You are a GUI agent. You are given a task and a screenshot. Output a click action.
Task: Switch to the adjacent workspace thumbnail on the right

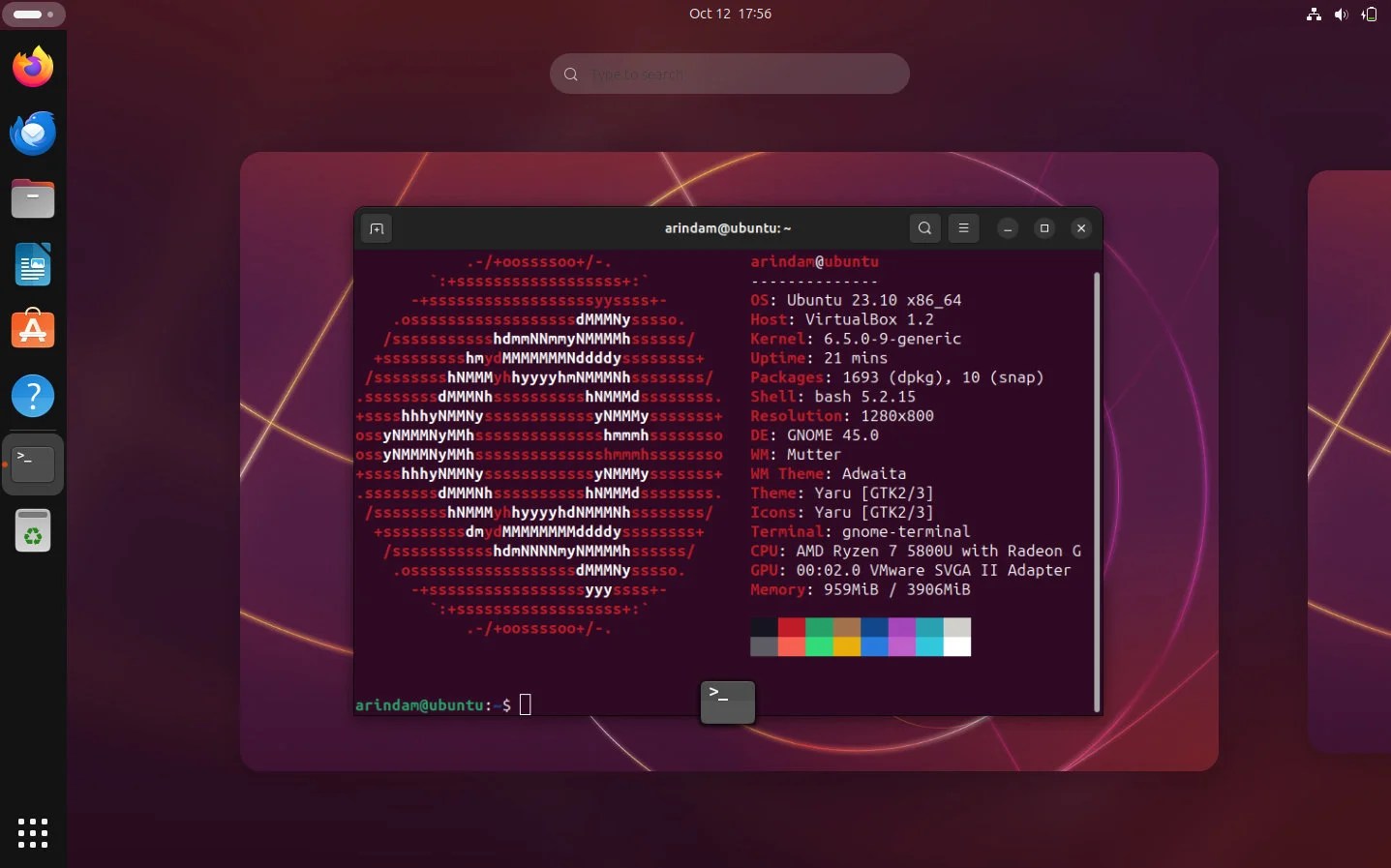(x=1349, y=462)
